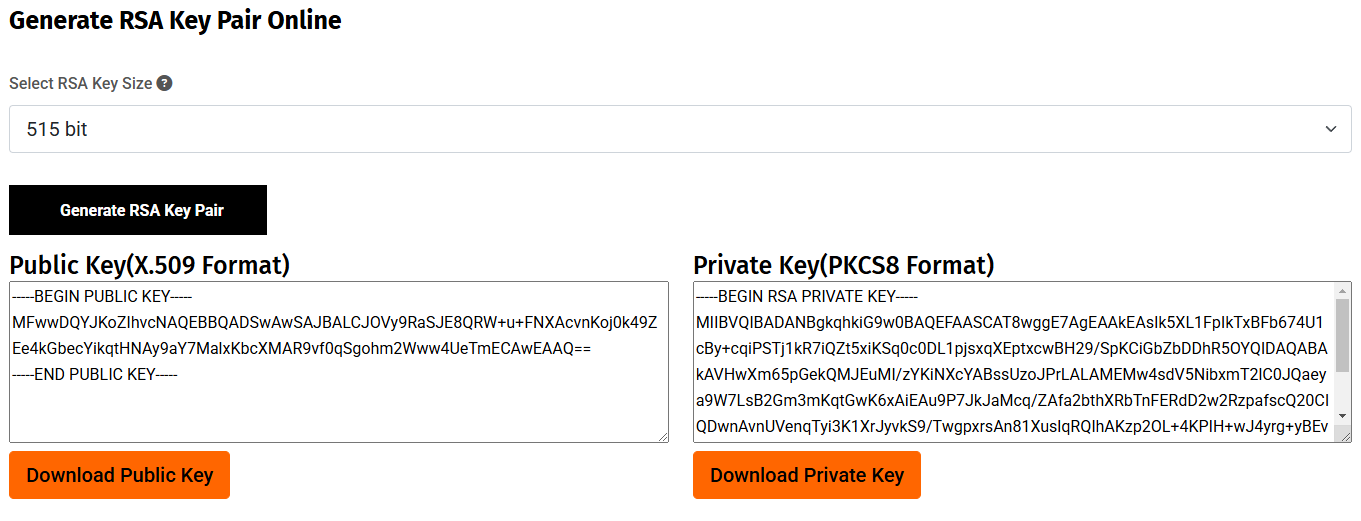
Task: Click the chevron arrow of key size selector
Action: coord(1330,129)
